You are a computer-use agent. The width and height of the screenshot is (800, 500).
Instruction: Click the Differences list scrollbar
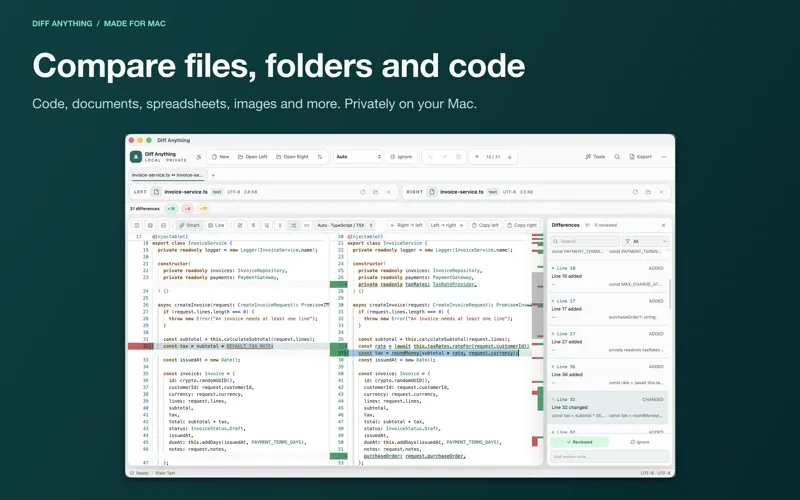pos(669,293)
